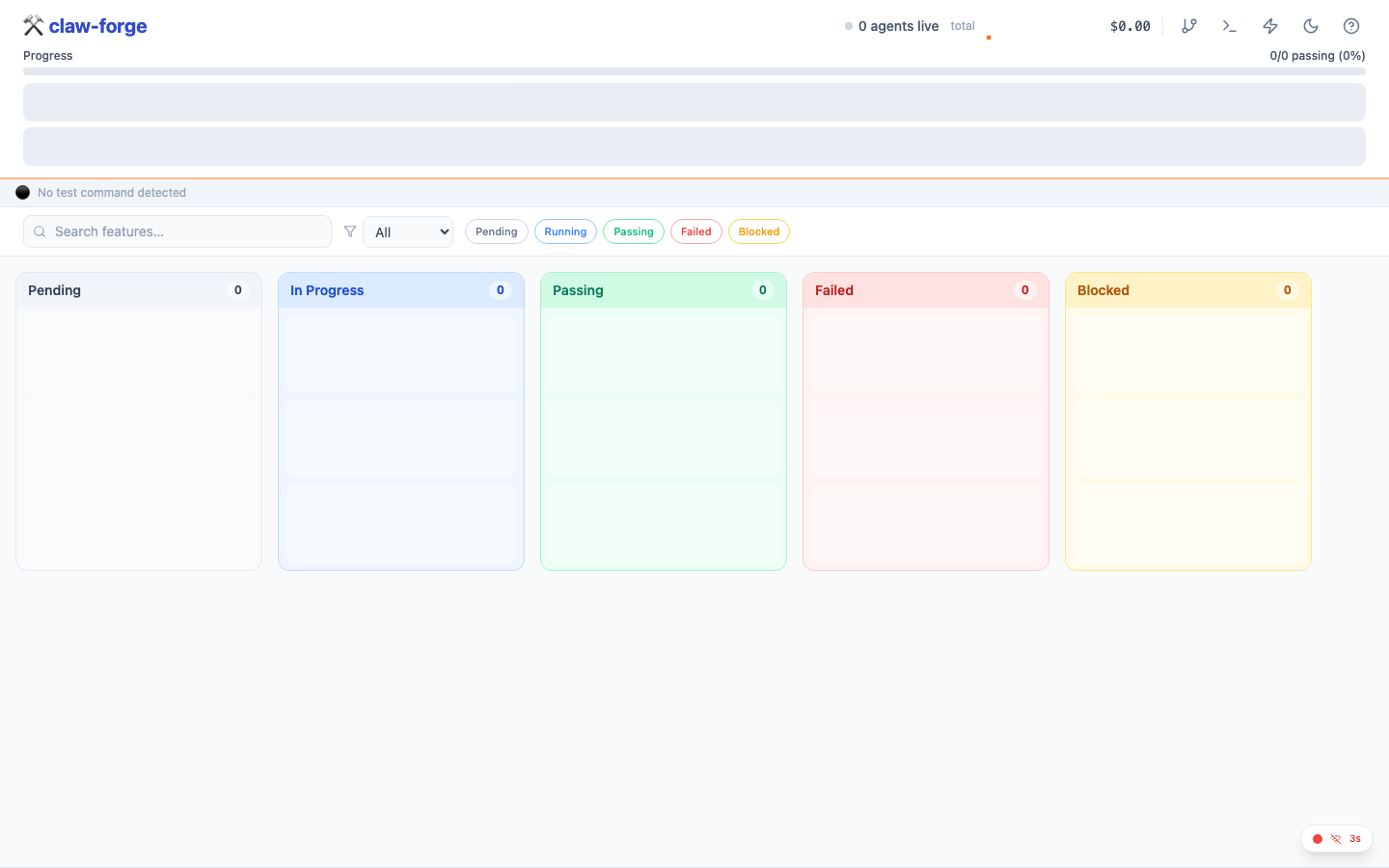
Task: Open the terminal panel
Action: pyautogui.click(x=1230, y=26)
